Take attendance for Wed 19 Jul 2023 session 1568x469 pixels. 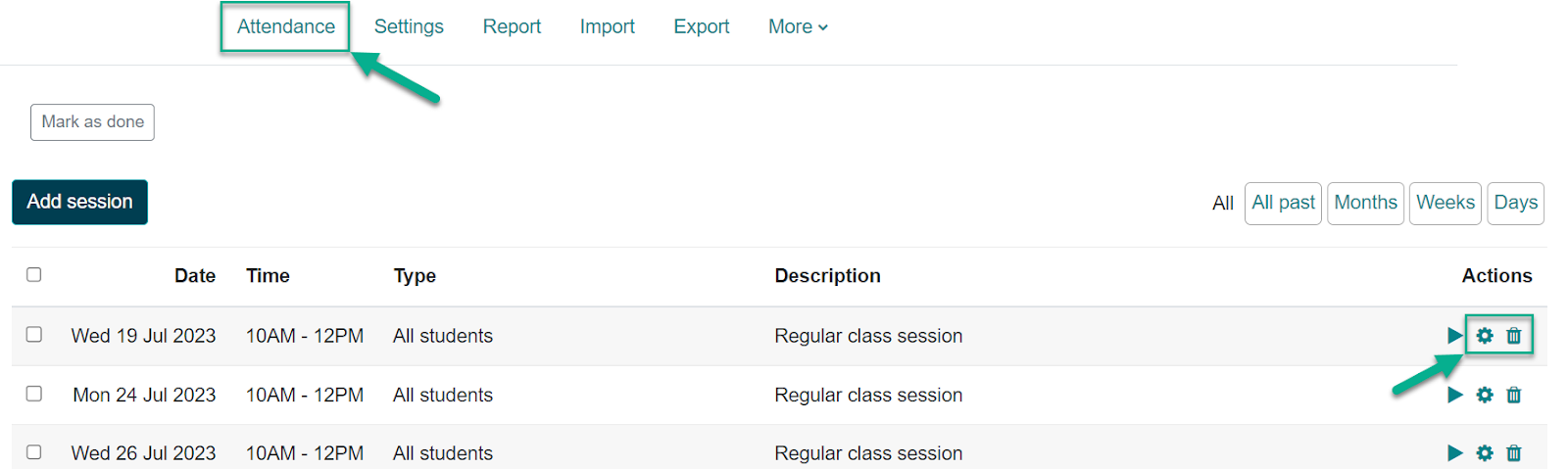(x=1454, y=336)
